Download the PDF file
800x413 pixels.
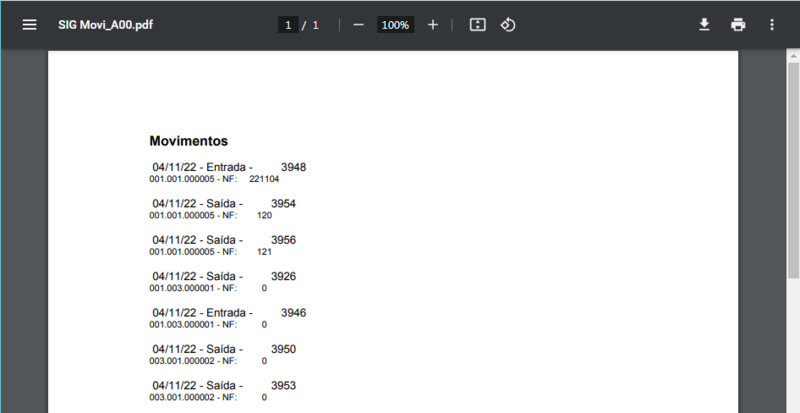(704, 25)
